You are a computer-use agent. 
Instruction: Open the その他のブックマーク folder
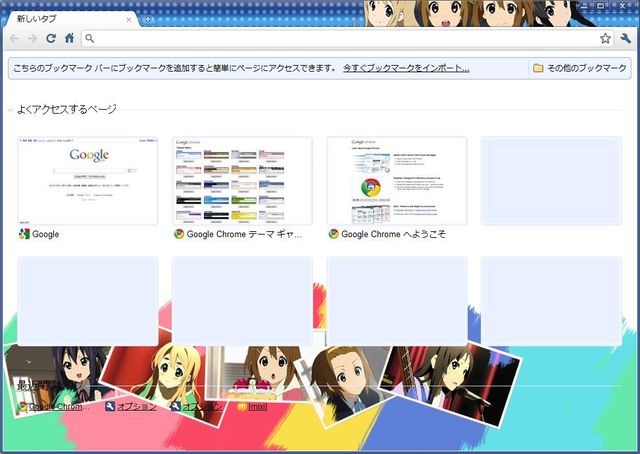click(580, 68)
